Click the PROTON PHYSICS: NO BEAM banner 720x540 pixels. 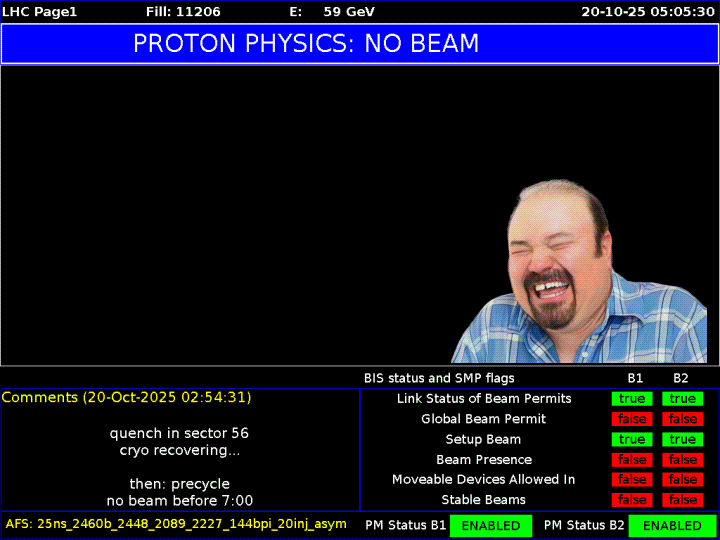click(306, 44)
